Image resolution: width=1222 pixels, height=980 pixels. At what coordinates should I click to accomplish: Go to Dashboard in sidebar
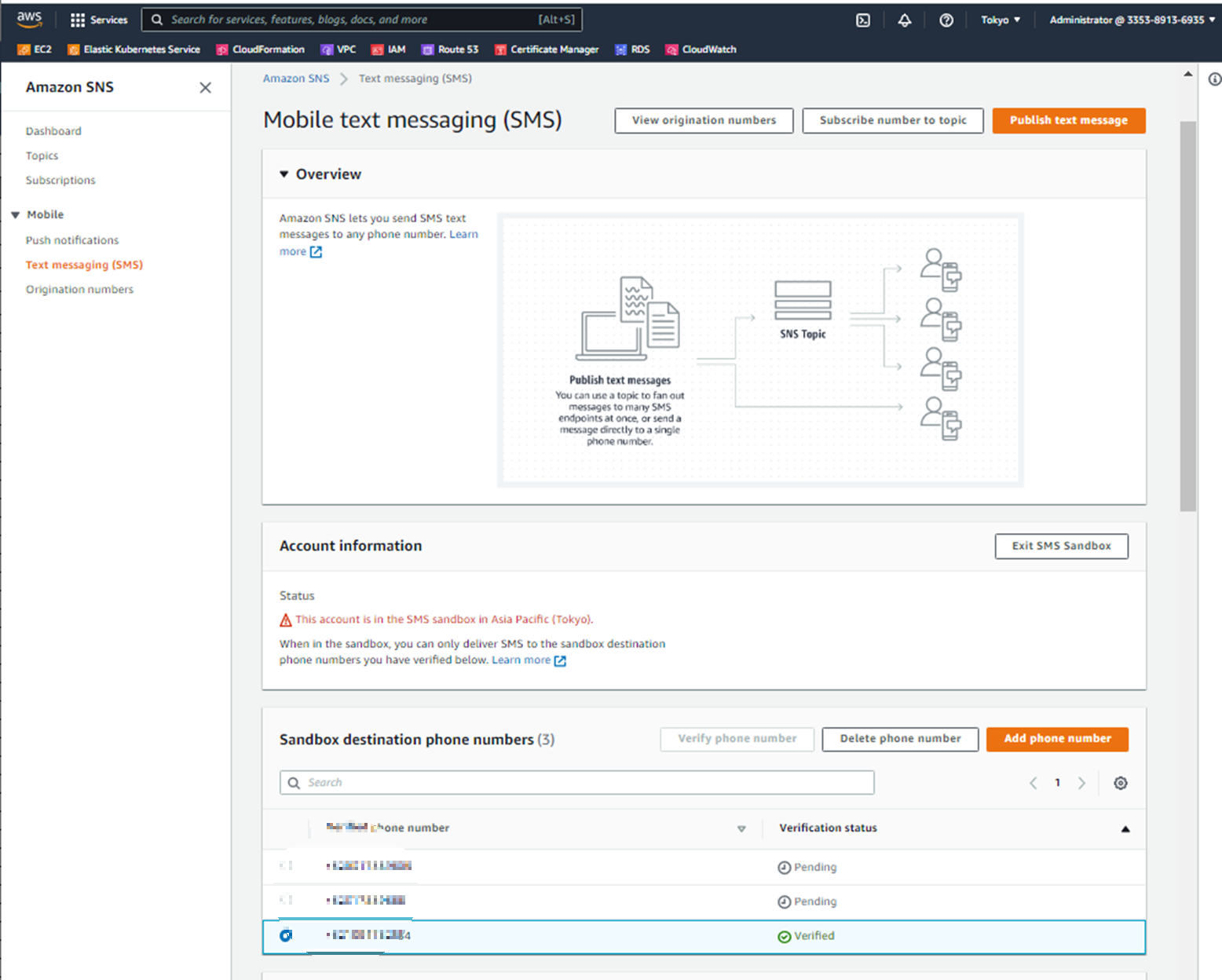tap(53, 131)
